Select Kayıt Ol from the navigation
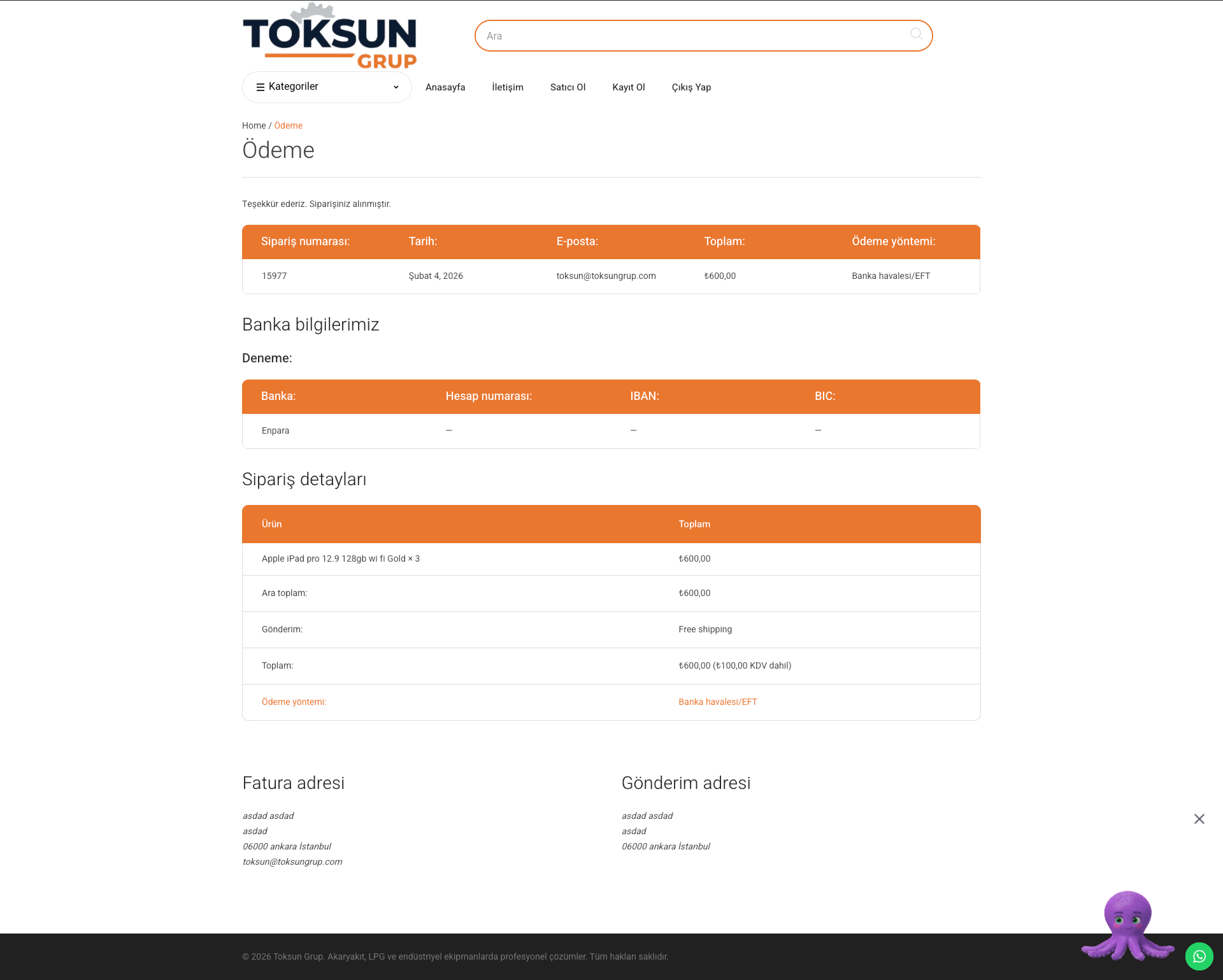 tap(629, 87)
